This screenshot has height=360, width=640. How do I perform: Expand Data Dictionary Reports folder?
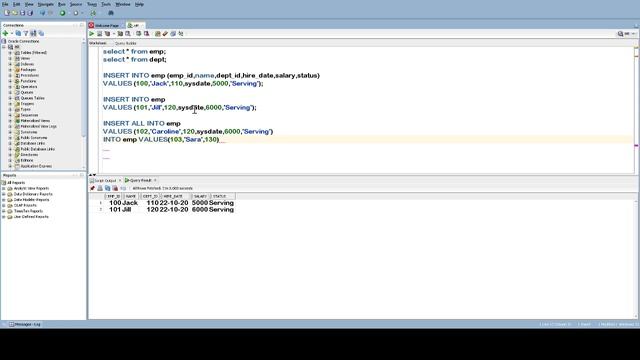click(x=4, y=194)
